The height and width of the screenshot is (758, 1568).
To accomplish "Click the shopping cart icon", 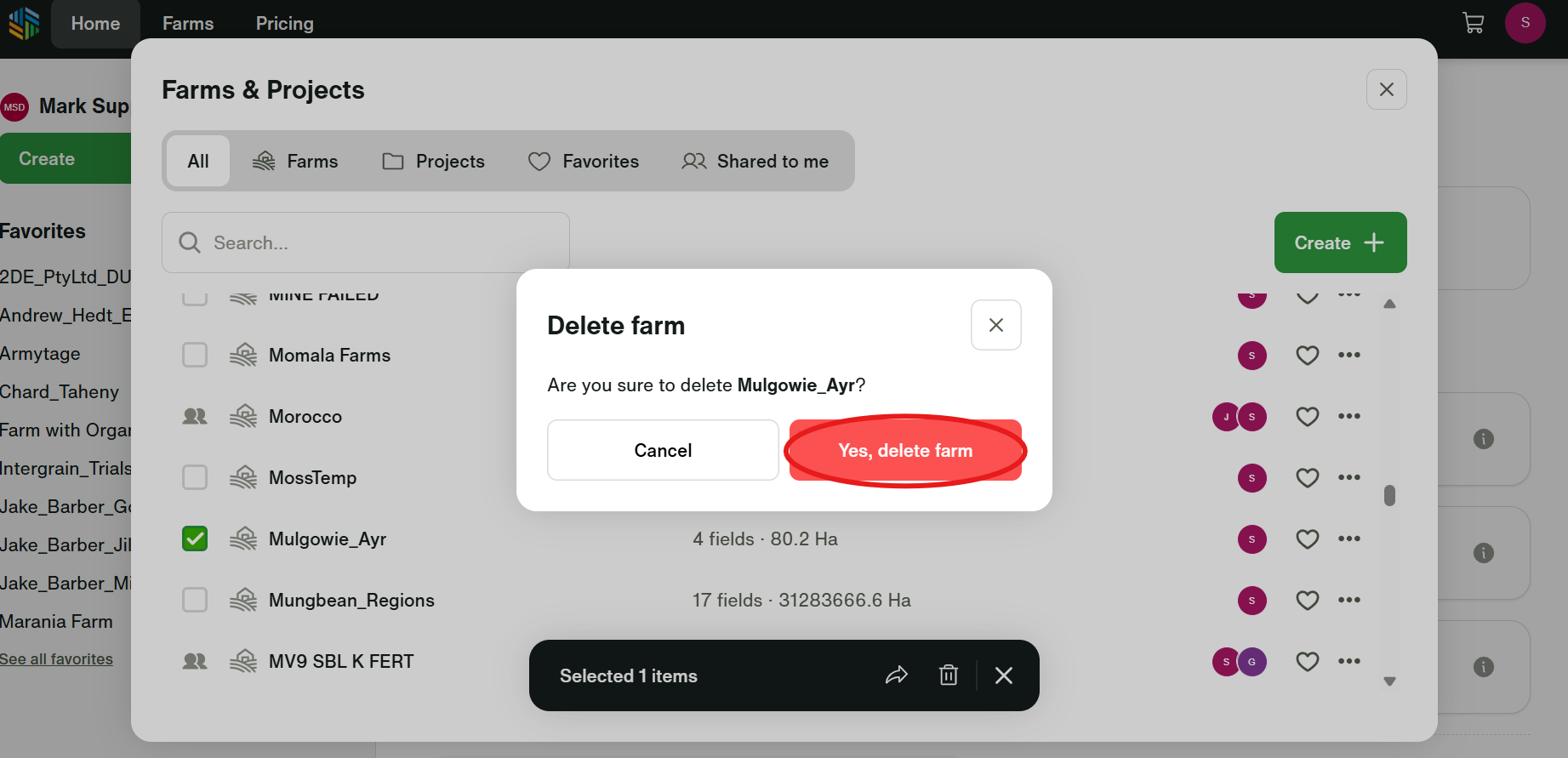I will pyautogui.click(x=1473, y=23).
